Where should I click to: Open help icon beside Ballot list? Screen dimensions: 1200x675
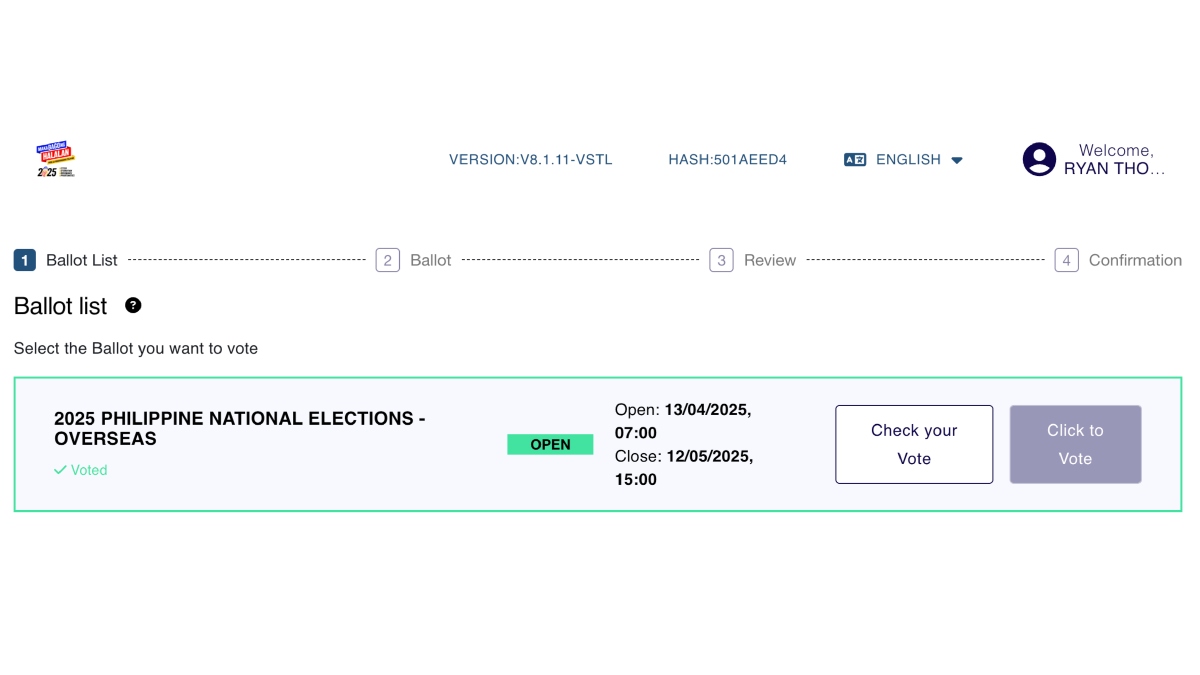(133, 306)
